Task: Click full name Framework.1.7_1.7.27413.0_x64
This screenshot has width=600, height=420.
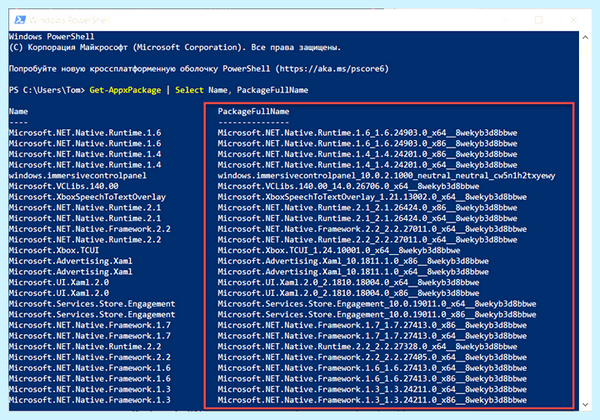Action: tap(372, 336)
